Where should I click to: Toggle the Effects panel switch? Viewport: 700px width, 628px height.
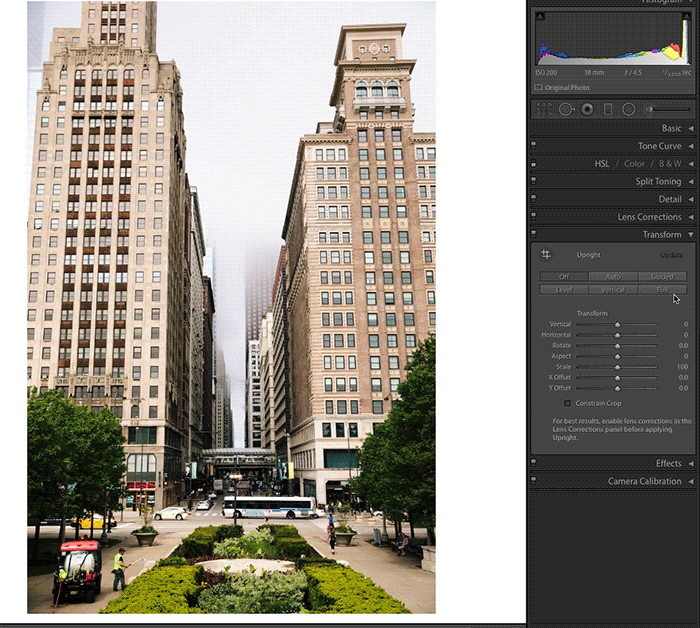[x=533, y=463]
